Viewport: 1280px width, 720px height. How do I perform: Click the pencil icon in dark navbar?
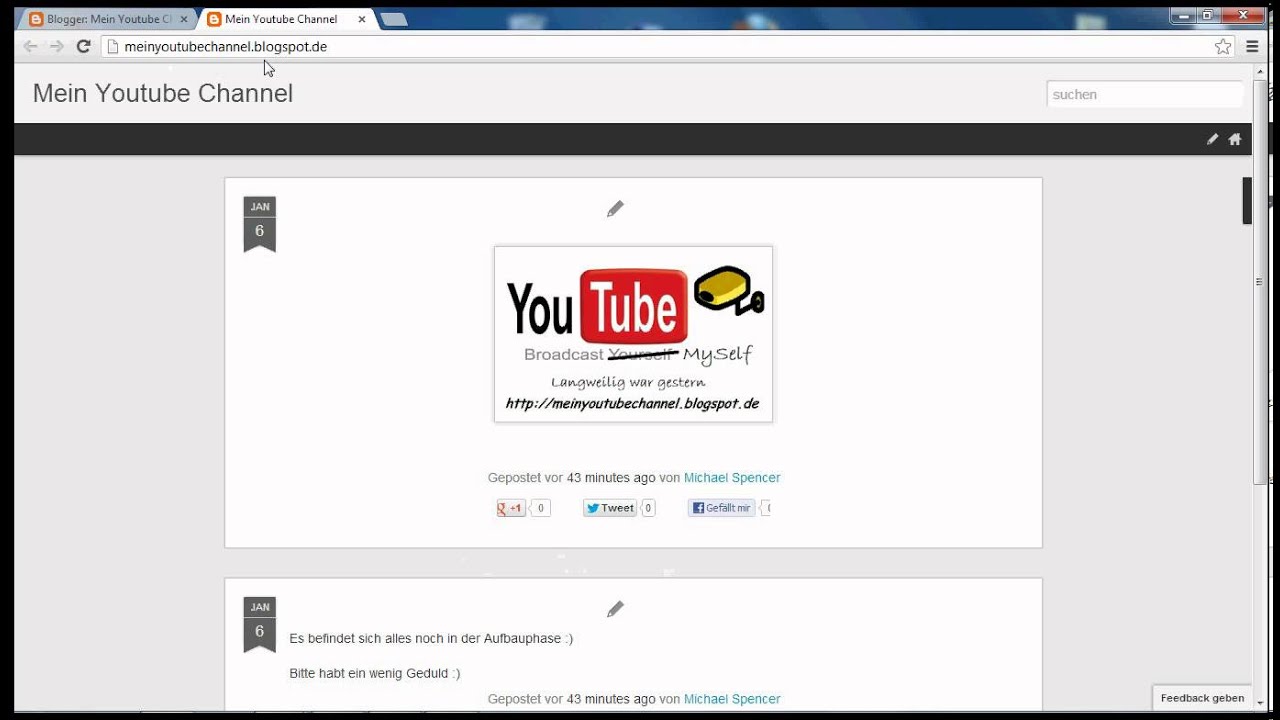pos(1212,139)
